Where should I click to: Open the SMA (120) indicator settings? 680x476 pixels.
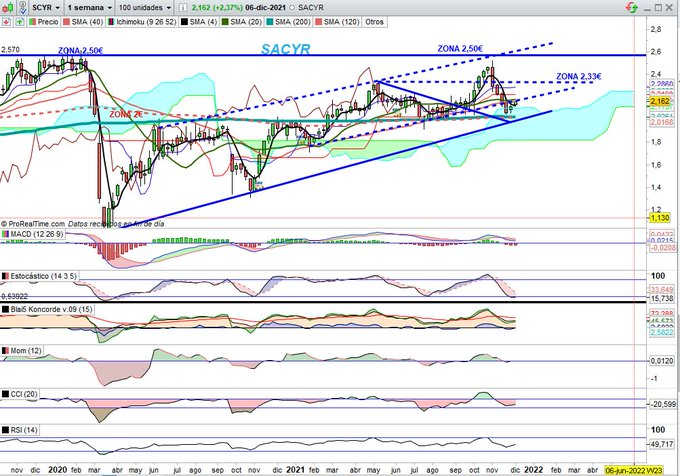pos(337,22)
